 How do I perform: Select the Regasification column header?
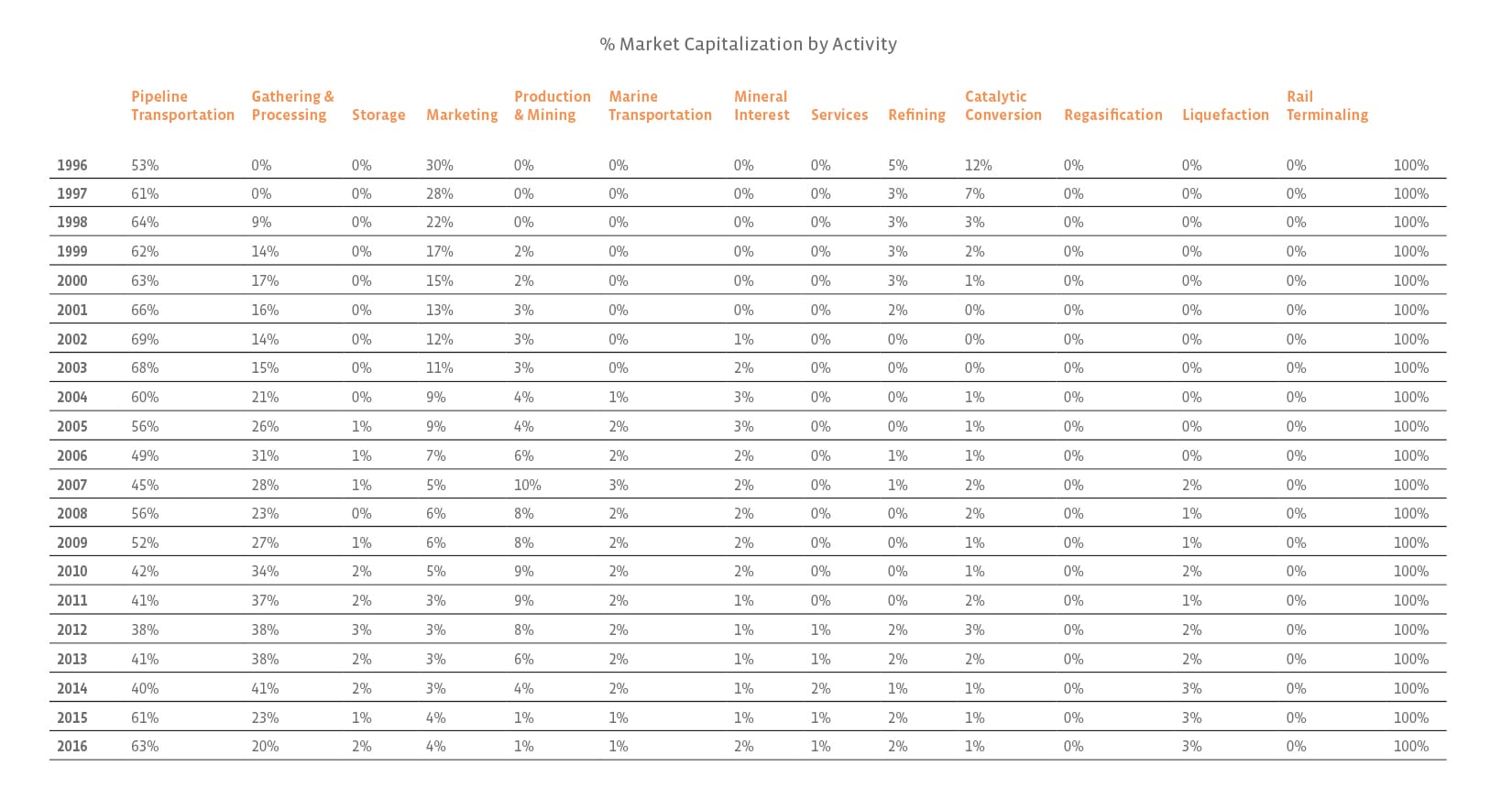point(1113,115)
